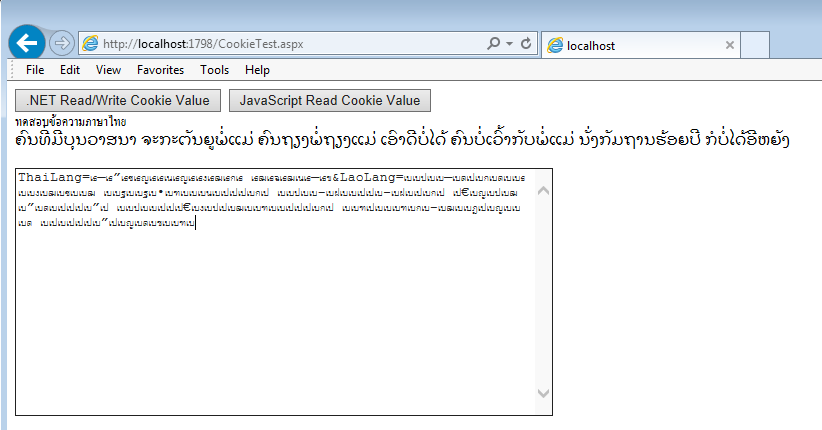The width and height of the screenshot is (822, 430).
Task: Select the localhost tab
Action: [x=641, y=46]
